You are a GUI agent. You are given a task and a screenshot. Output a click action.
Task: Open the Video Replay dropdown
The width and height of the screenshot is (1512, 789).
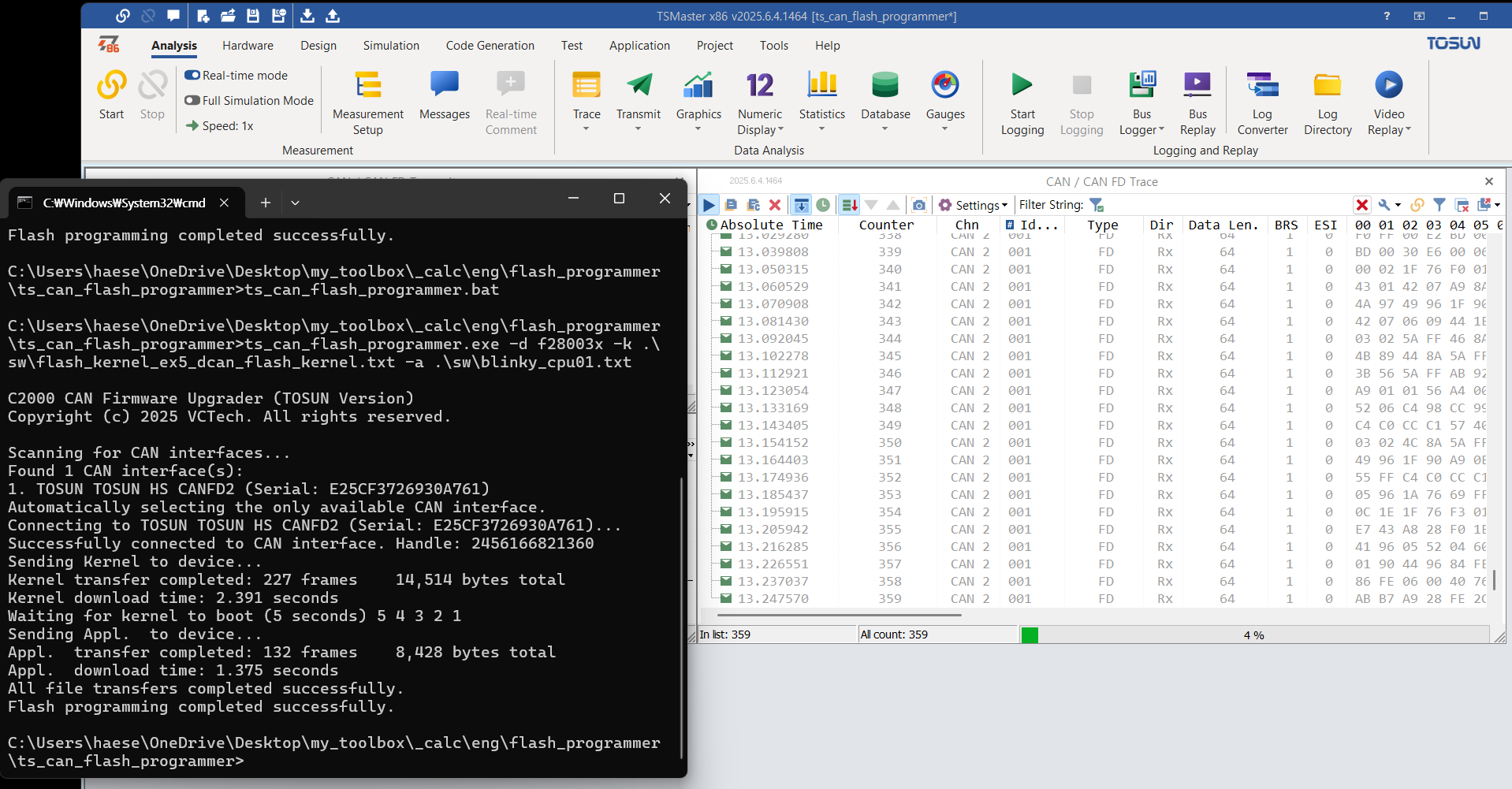[x=1408, y=130]
